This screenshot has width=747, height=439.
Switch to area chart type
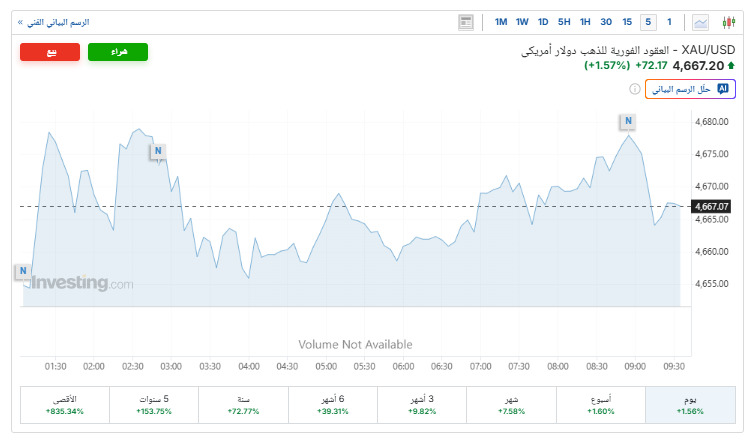(x=701, y=22)
